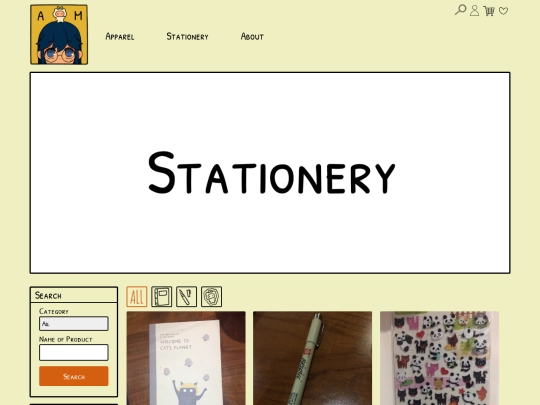This screenshot has height=405, width=540.
Task: Filter by notebook icon
Action: [162, 297]
